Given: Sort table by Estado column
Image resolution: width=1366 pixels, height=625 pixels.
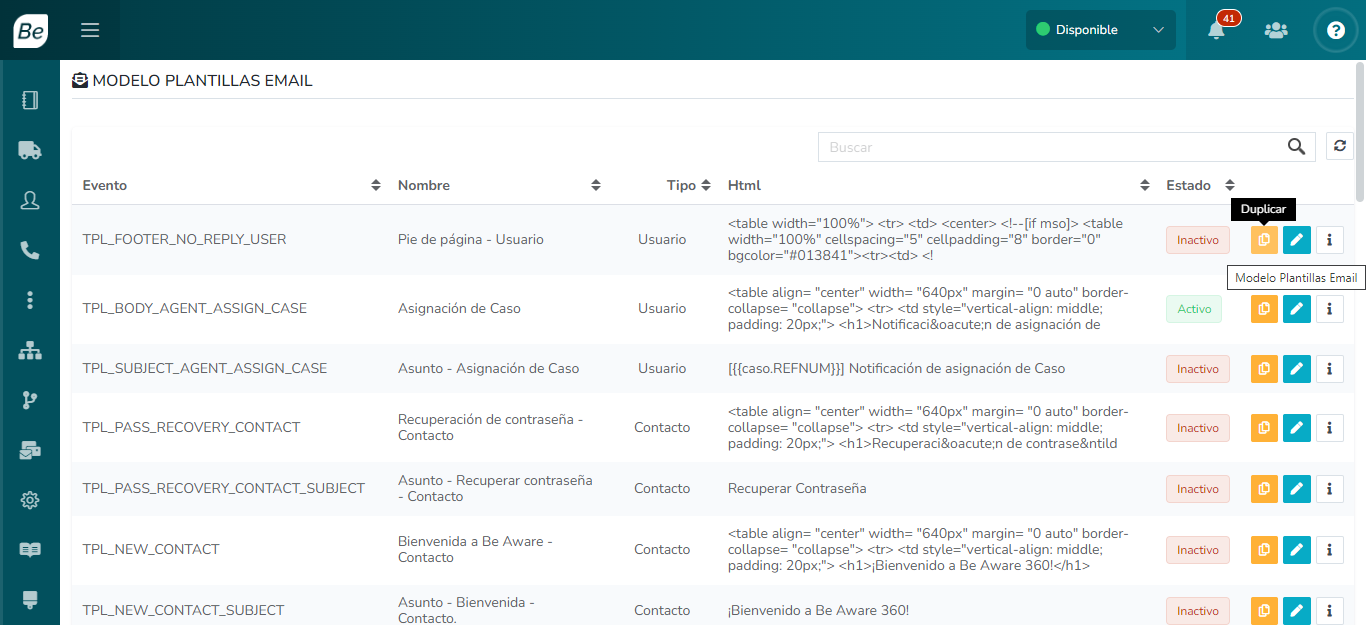Looking at the screenshot, I should [1230, 185].
